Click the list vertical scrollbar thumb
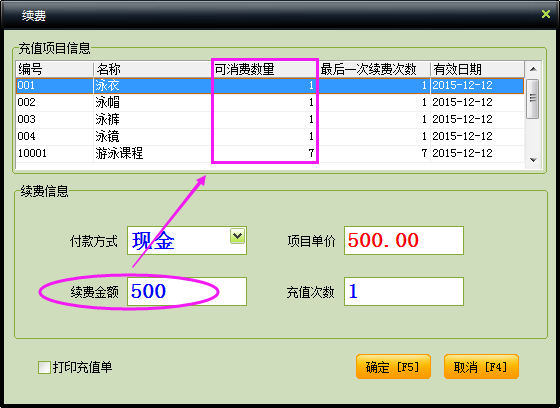 click(533, 99)
